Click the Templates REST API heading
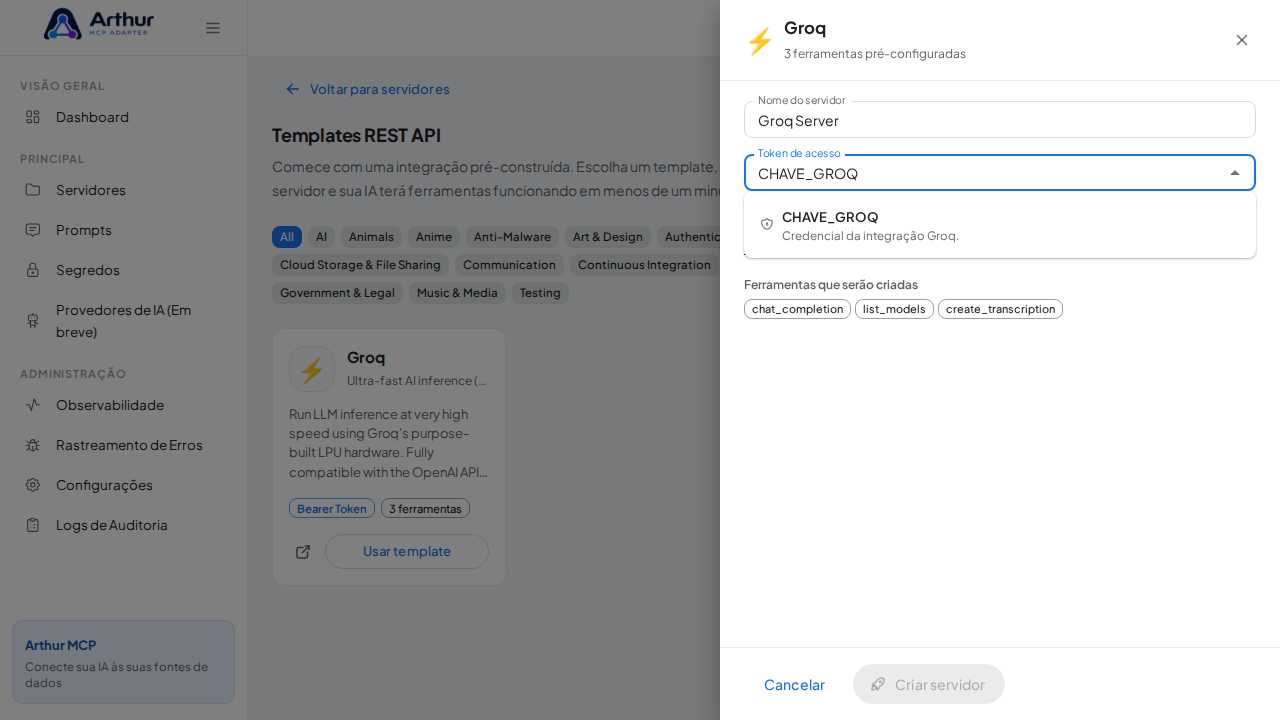The height and width of the screenshot is (720, 1280). pos(356,135)
